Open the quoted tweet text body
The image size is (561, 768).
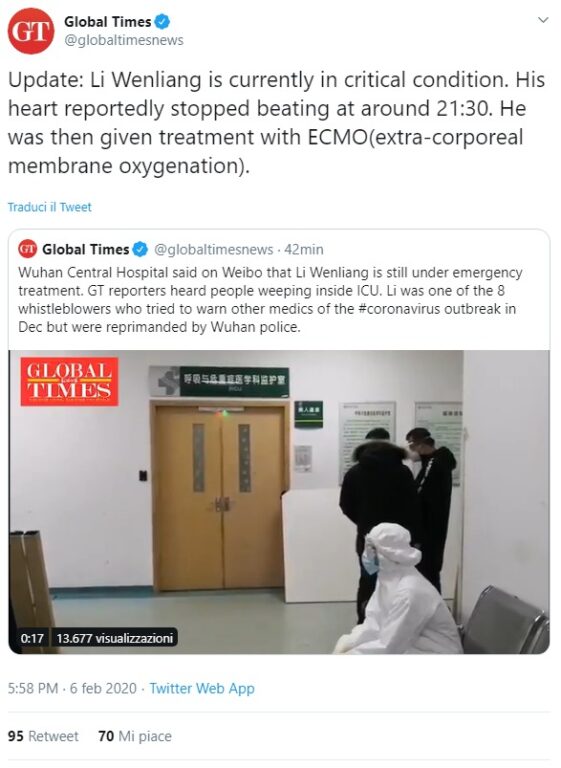coord(270,299)
